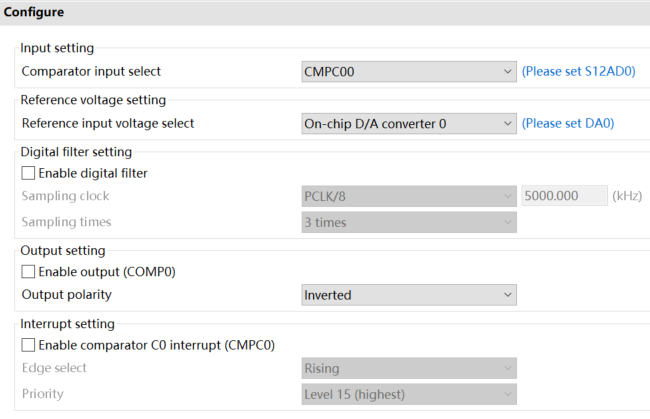
Task: Click the Configure panel header
Action: 35,13
